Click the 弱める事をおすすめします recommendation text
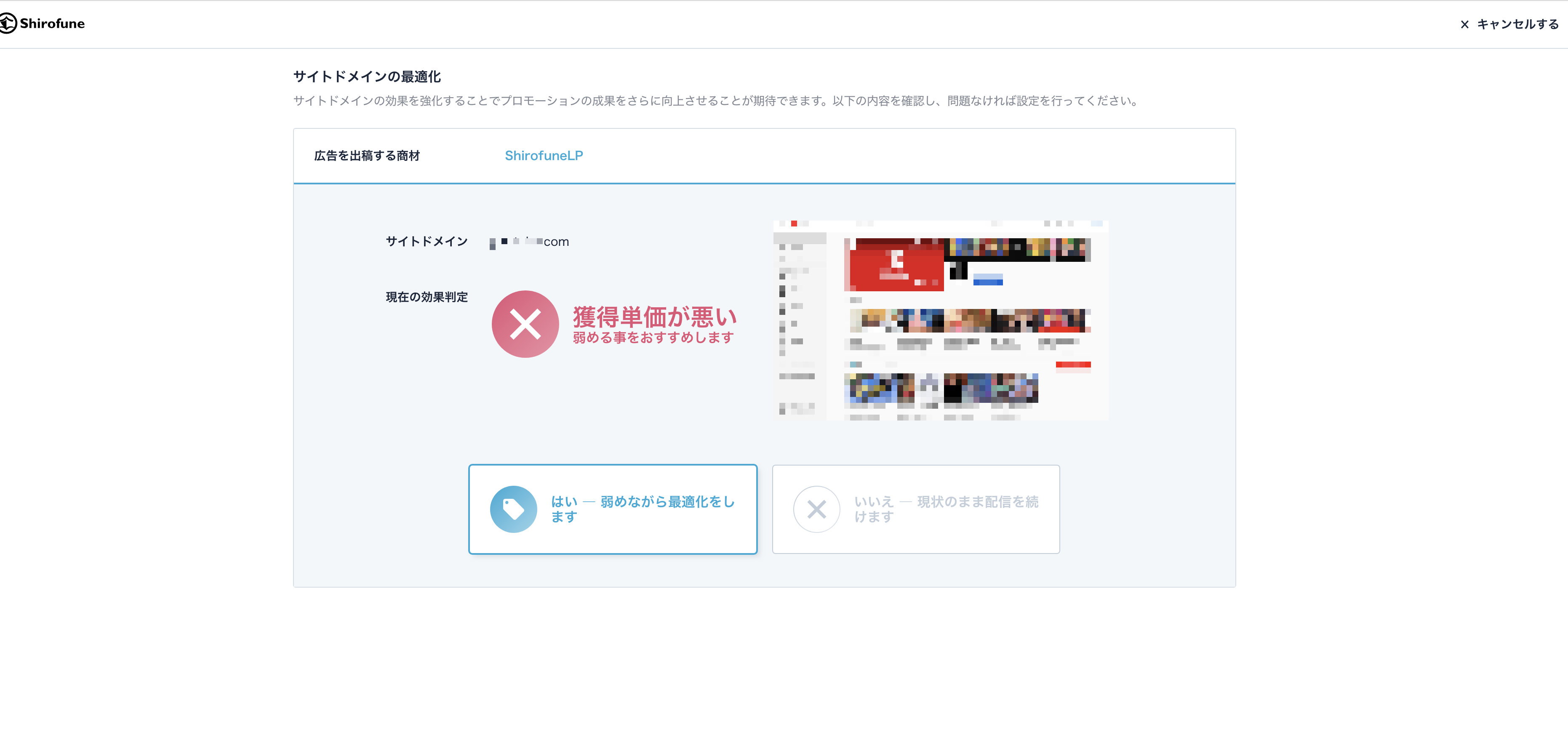Image resolution: width=1568 pixels, height=740 pixels. 653,338
